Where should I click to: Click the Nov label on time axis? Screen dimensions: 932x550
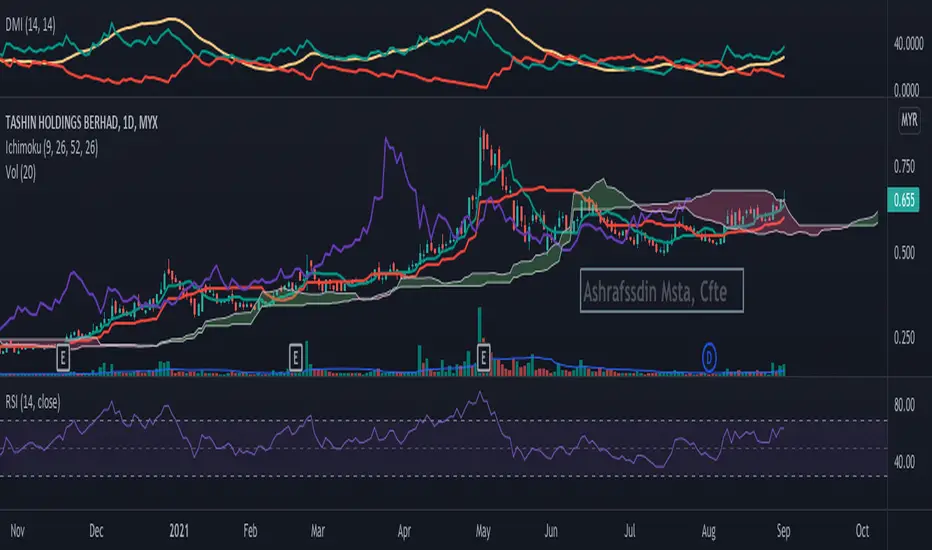coord(18,530)
